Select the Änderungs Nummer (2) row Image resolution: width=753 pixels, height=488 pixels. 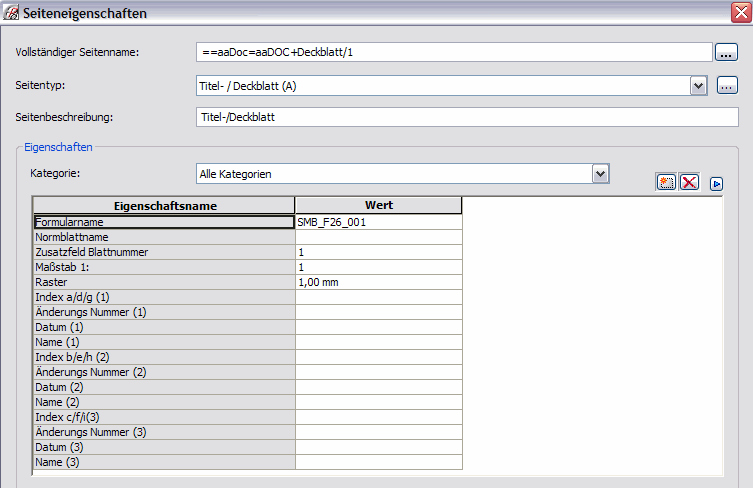164,372
